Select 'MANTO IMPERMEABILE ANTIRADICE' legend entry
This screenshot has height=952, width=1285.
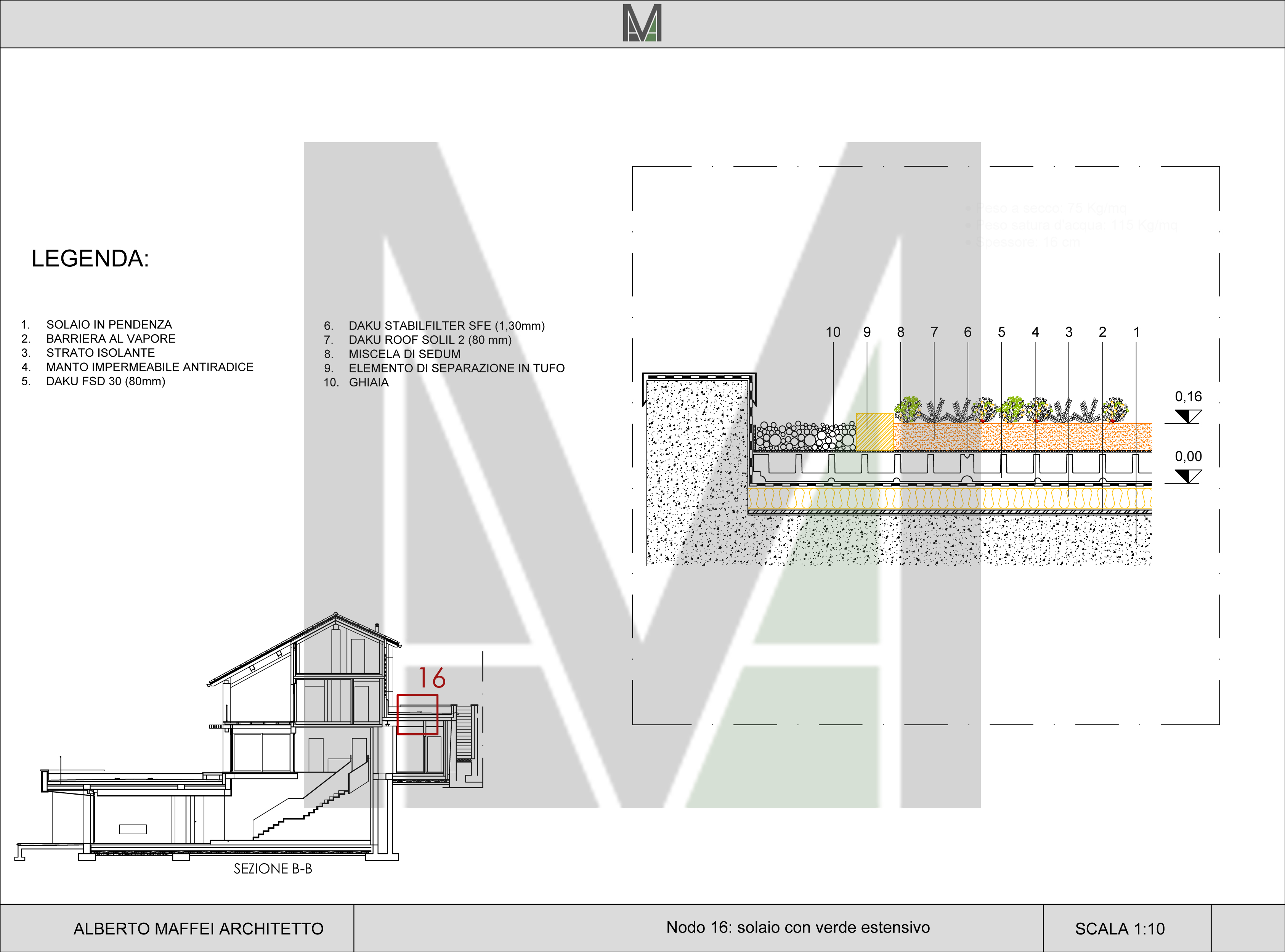pos(150,367)
